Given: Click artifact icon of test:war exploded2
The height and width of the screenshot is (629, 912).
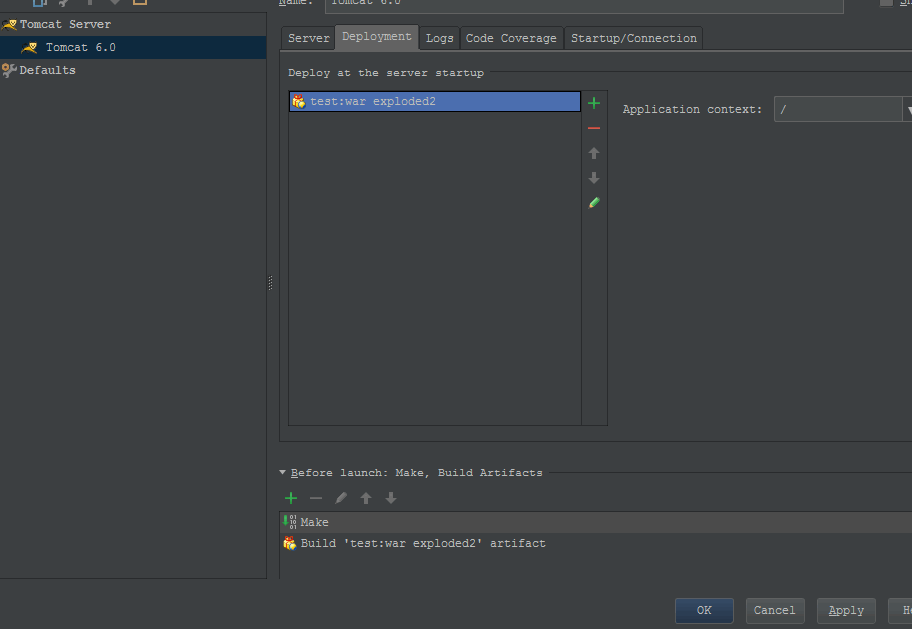Looking at the screenshot, I should [298, 101].
